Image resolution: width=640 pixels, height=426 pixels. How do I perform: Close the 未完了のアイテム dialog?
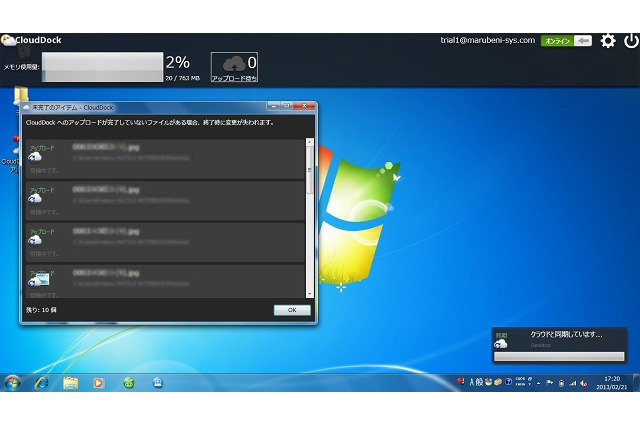(304, 106)
